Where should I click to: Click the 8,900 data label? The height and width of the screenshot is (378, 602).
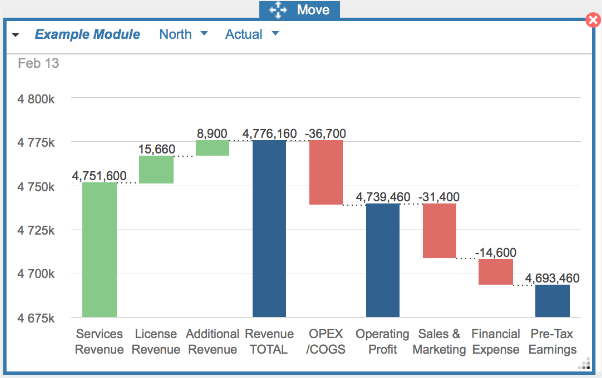coord(212,134)
